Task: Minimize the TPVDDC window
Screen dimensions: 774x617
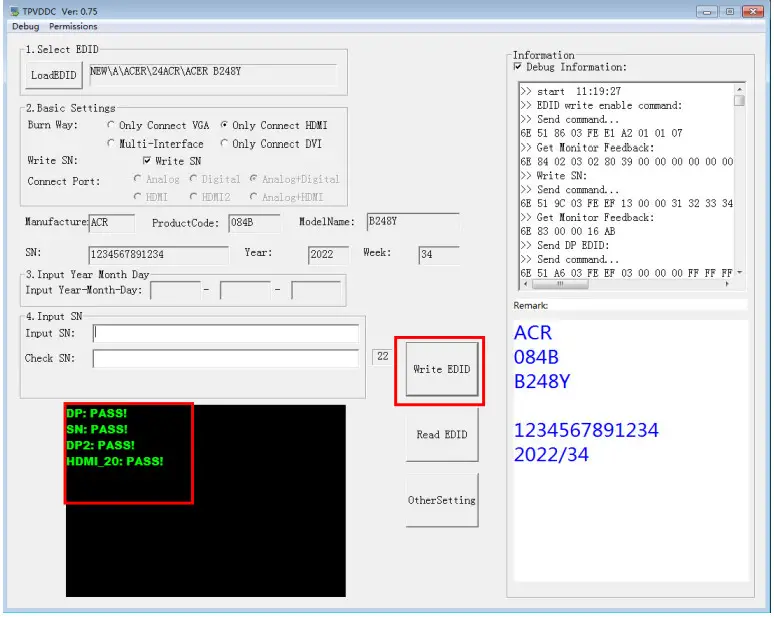Action: (707, 11)
